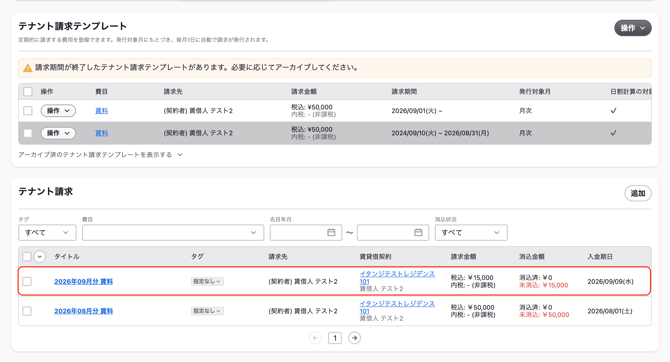Check the 2026年08月分 賃料 row
This screenshot has height=362, width=670.
coord(27,311)
